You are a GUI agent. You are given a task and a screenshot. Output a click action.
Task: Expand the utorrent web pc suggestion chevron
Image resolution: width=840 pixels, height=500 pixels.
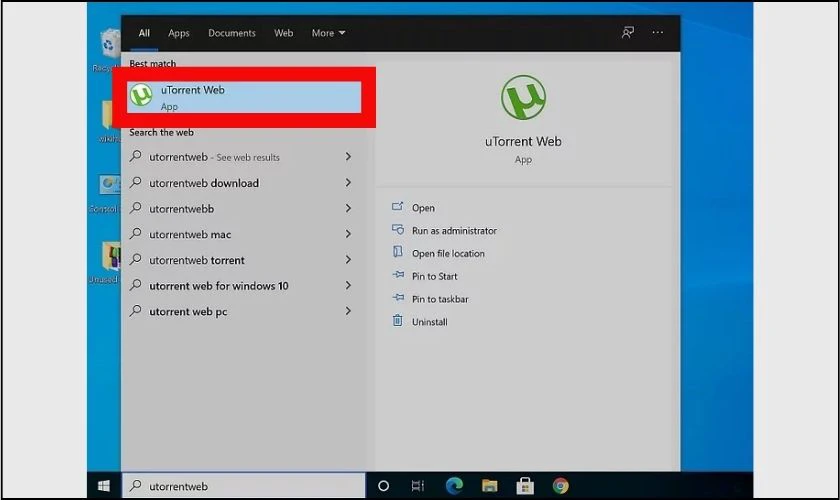348,311
